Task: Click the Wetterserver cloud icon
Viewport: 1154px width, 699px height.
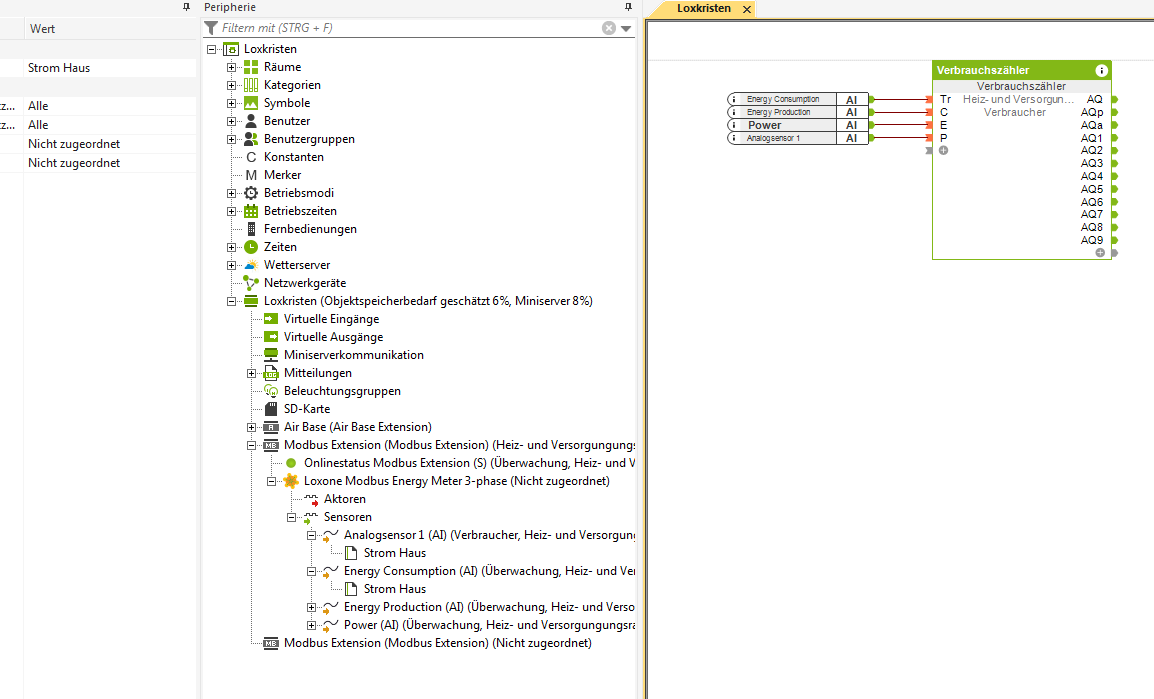Action: (x=251, y=265)
